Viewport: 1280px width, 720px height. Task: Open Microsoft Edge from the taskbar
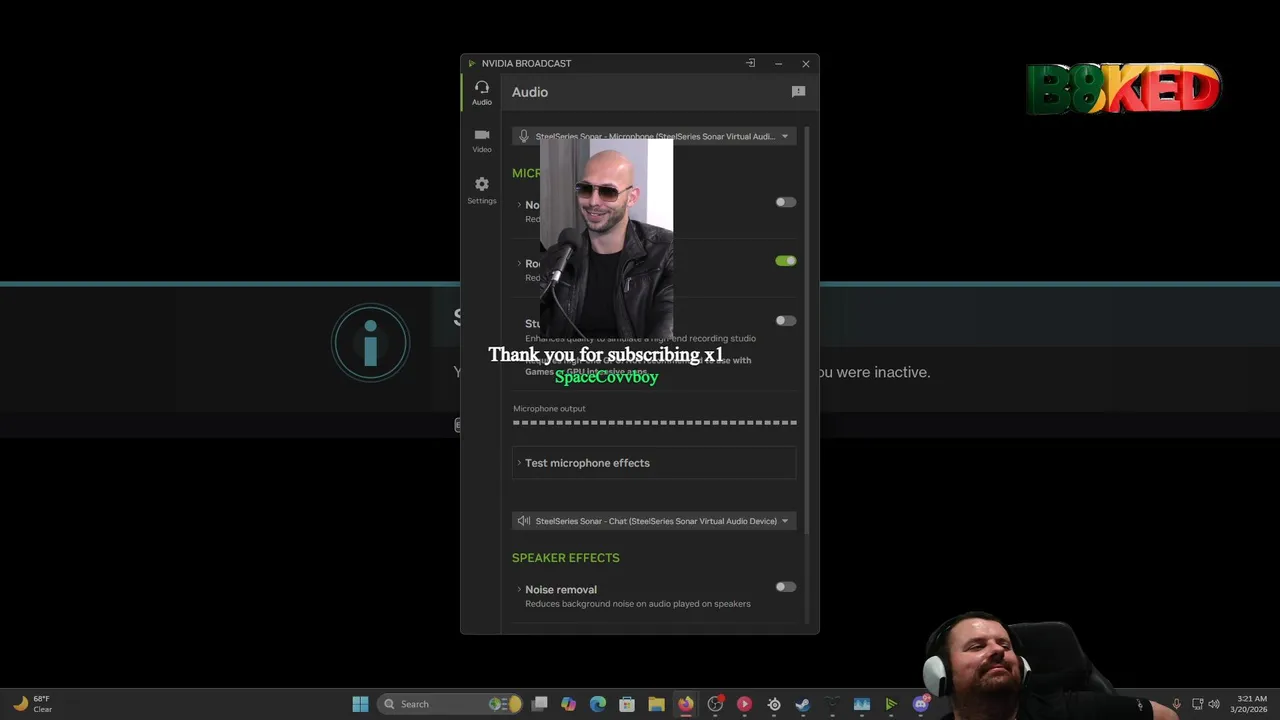pyautogui.click(x=598, y=704)
